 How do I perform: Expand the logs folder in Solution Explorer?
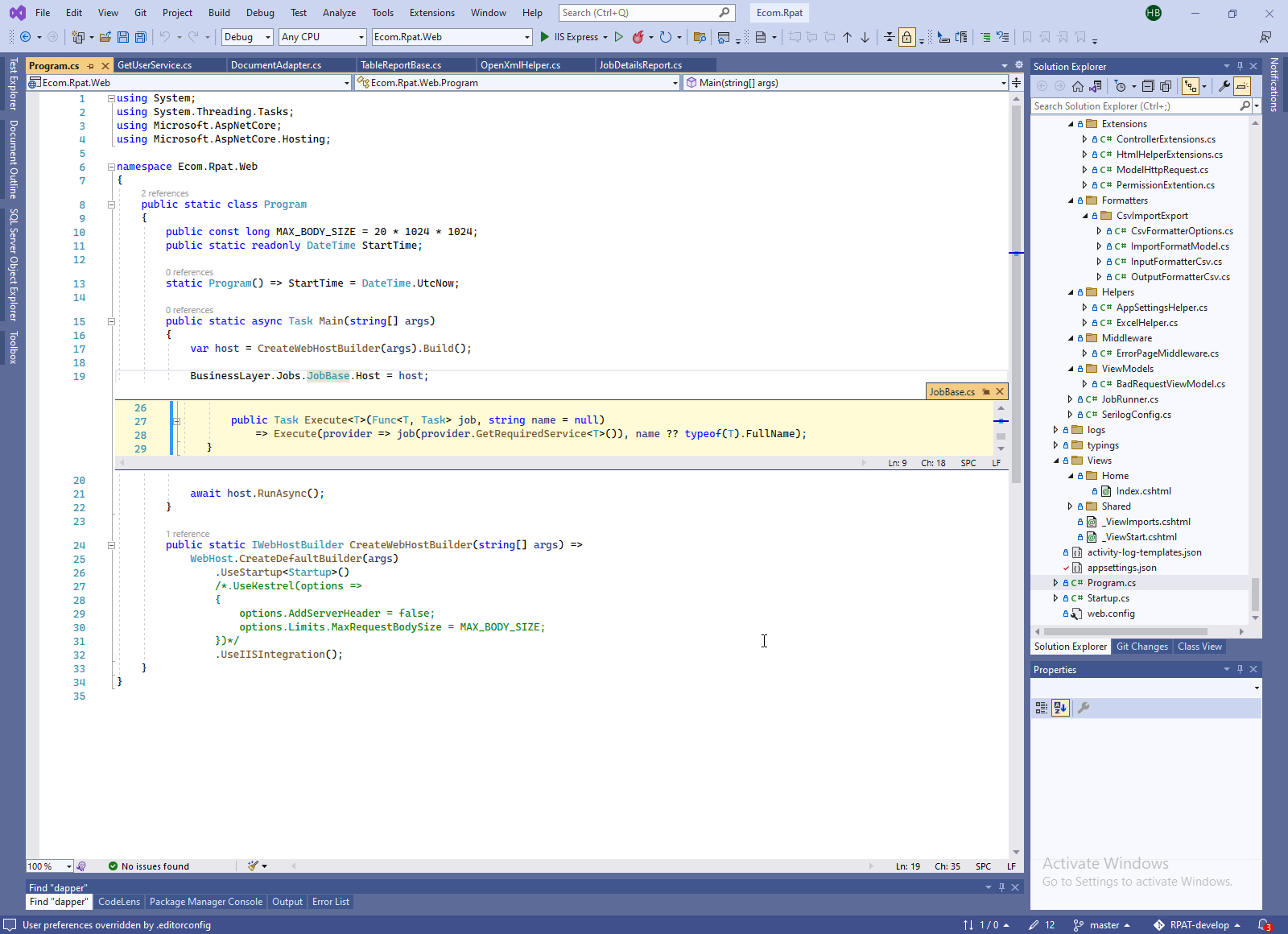1055,430
